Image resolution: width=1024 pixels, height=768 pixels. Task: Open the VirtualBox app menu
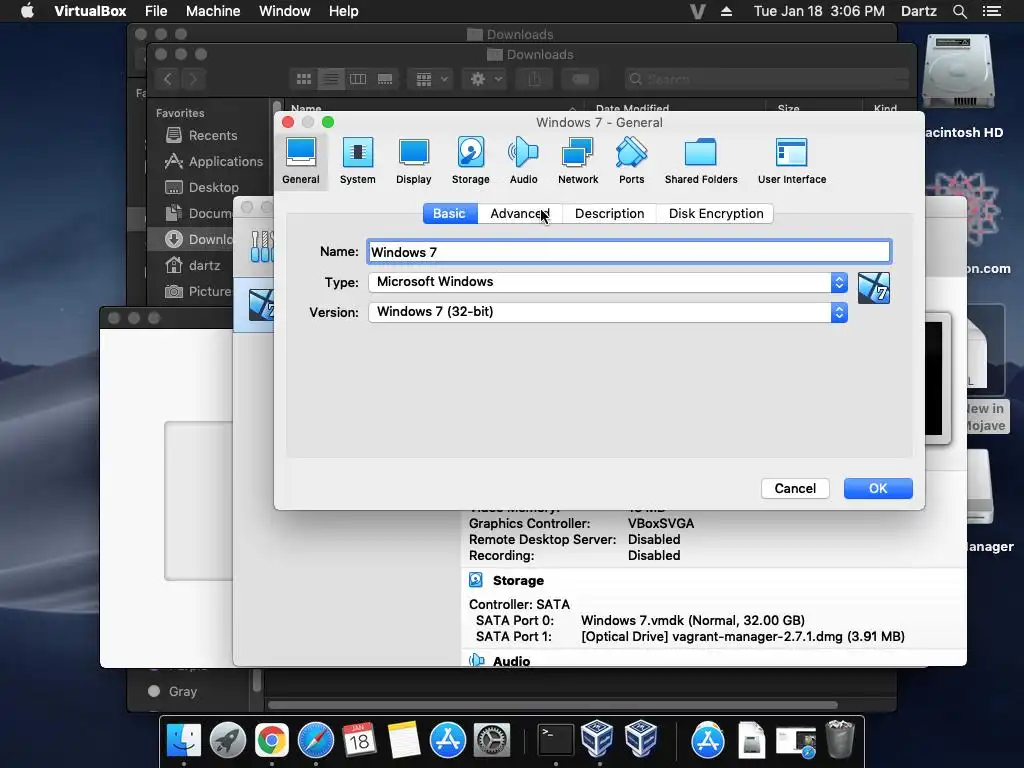(x=90, y=11)
